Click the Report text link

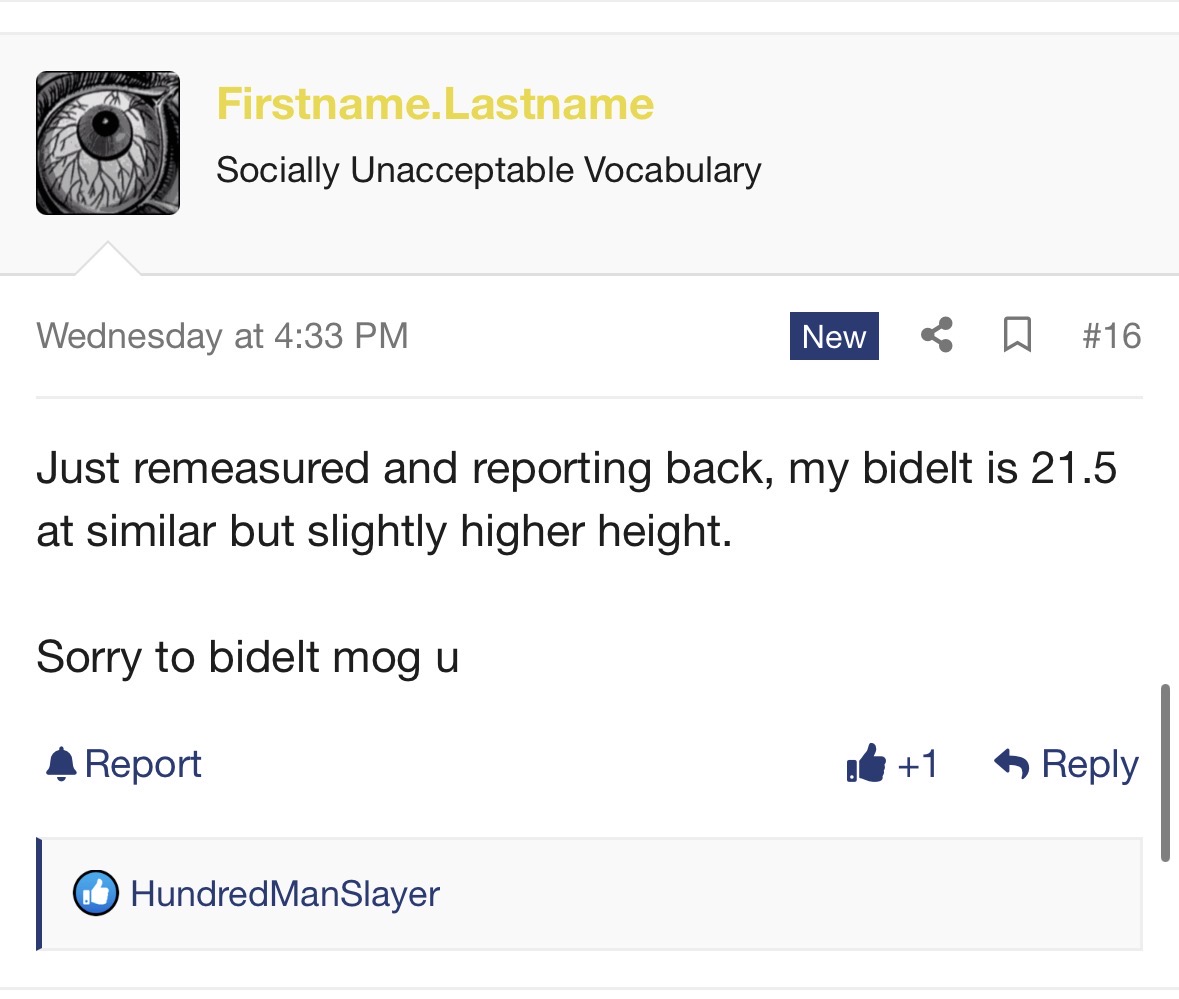pos(143,765)
